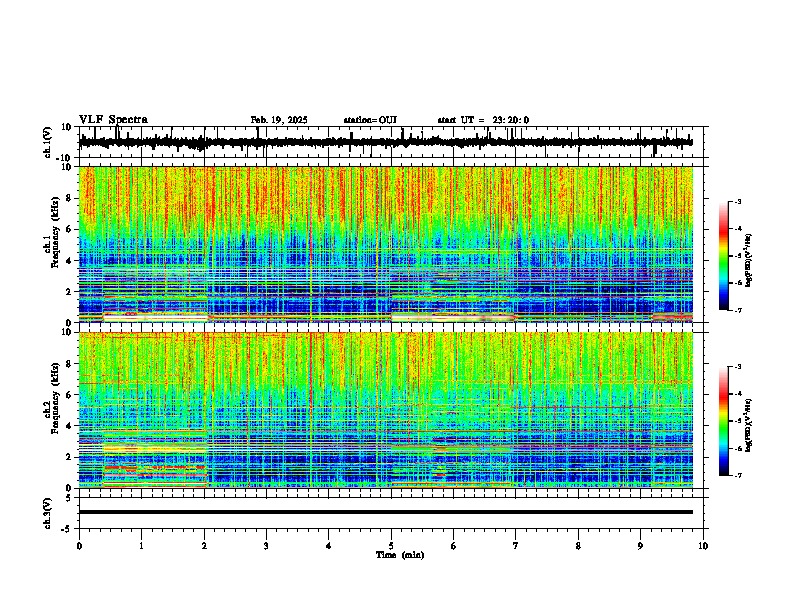The image size is (792, 612).
Task: Click the "9" tick on the Time axis
Action: tap(640, 546)
